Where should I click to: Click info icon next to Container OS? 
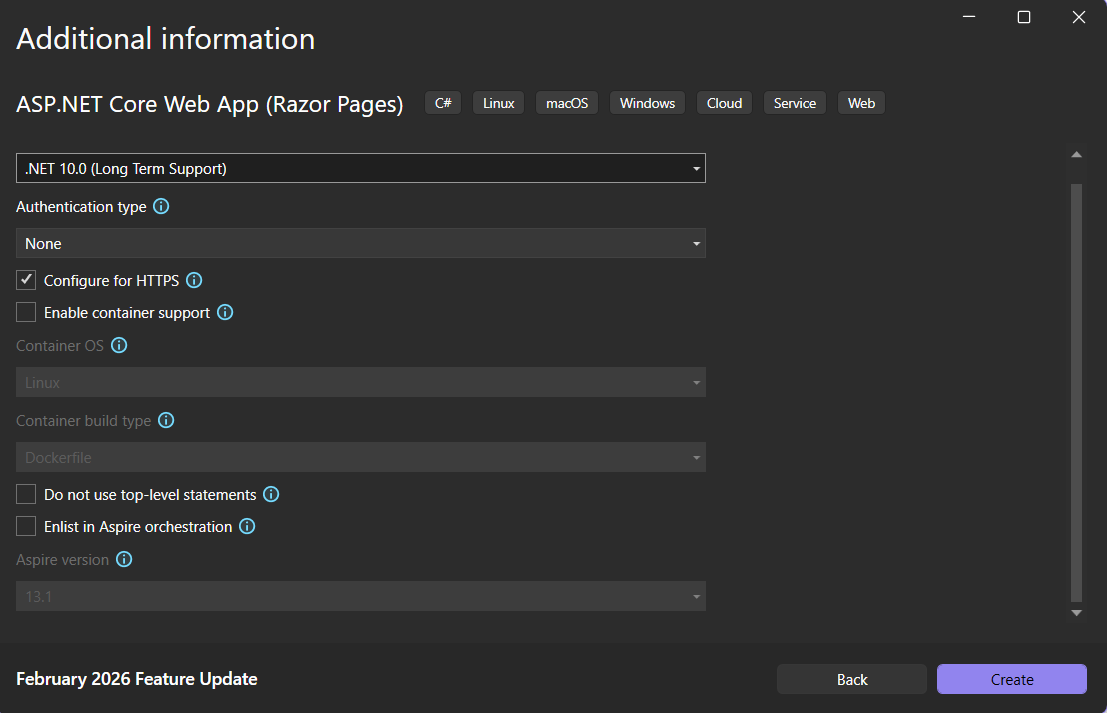tap(119, 346)
